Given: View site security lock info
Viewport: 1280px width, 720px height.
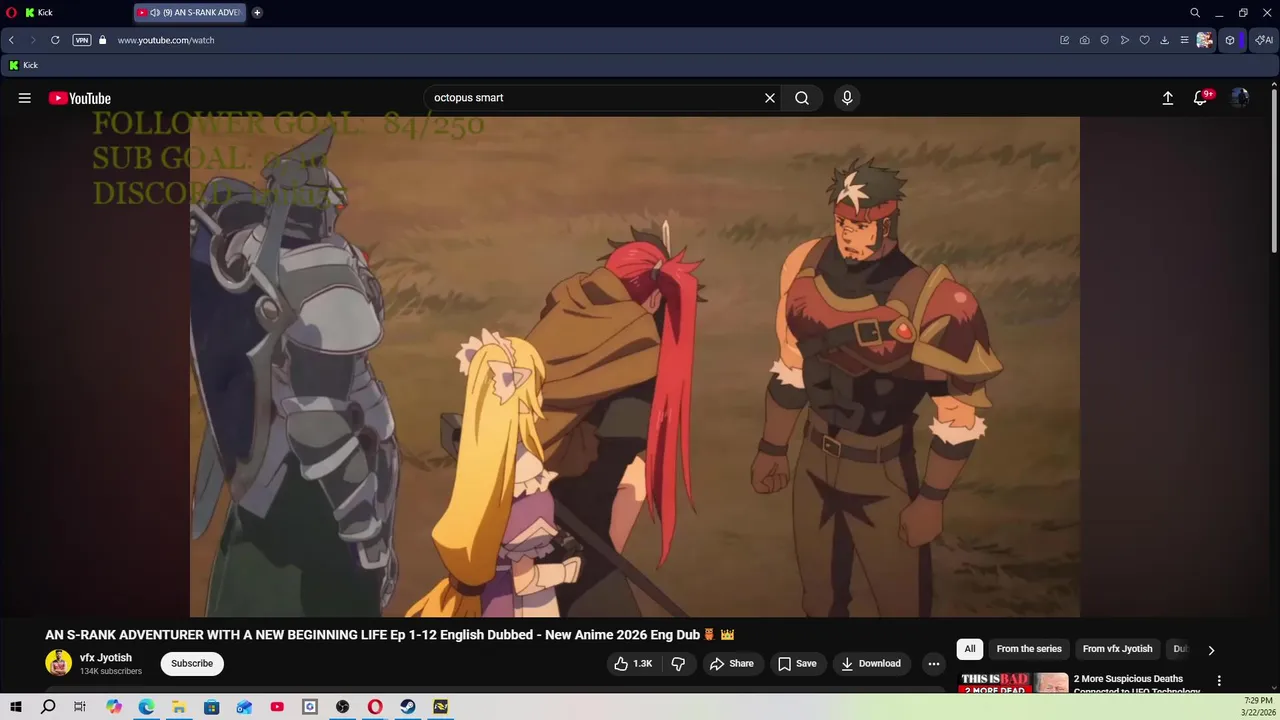Looking at the screenshot, I should 102,40.
